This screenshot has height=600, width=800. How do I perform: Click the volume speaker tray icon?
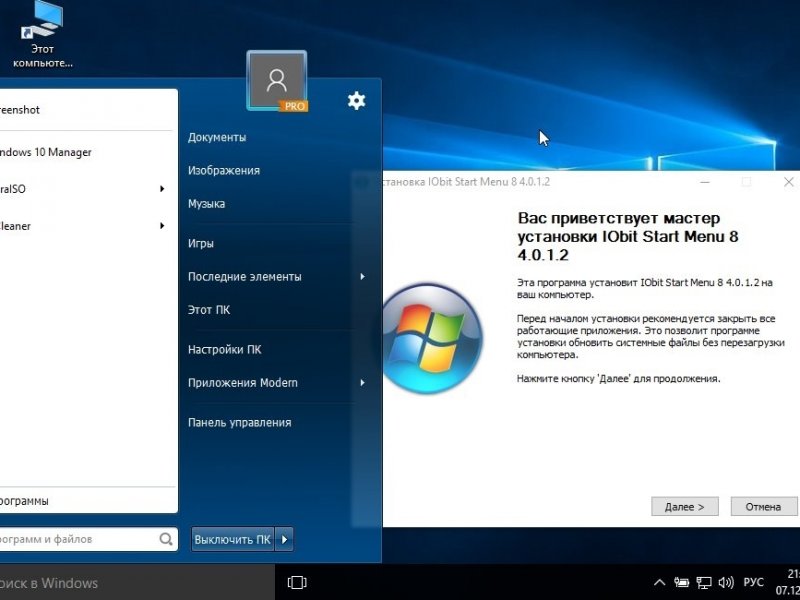(726, 583)
